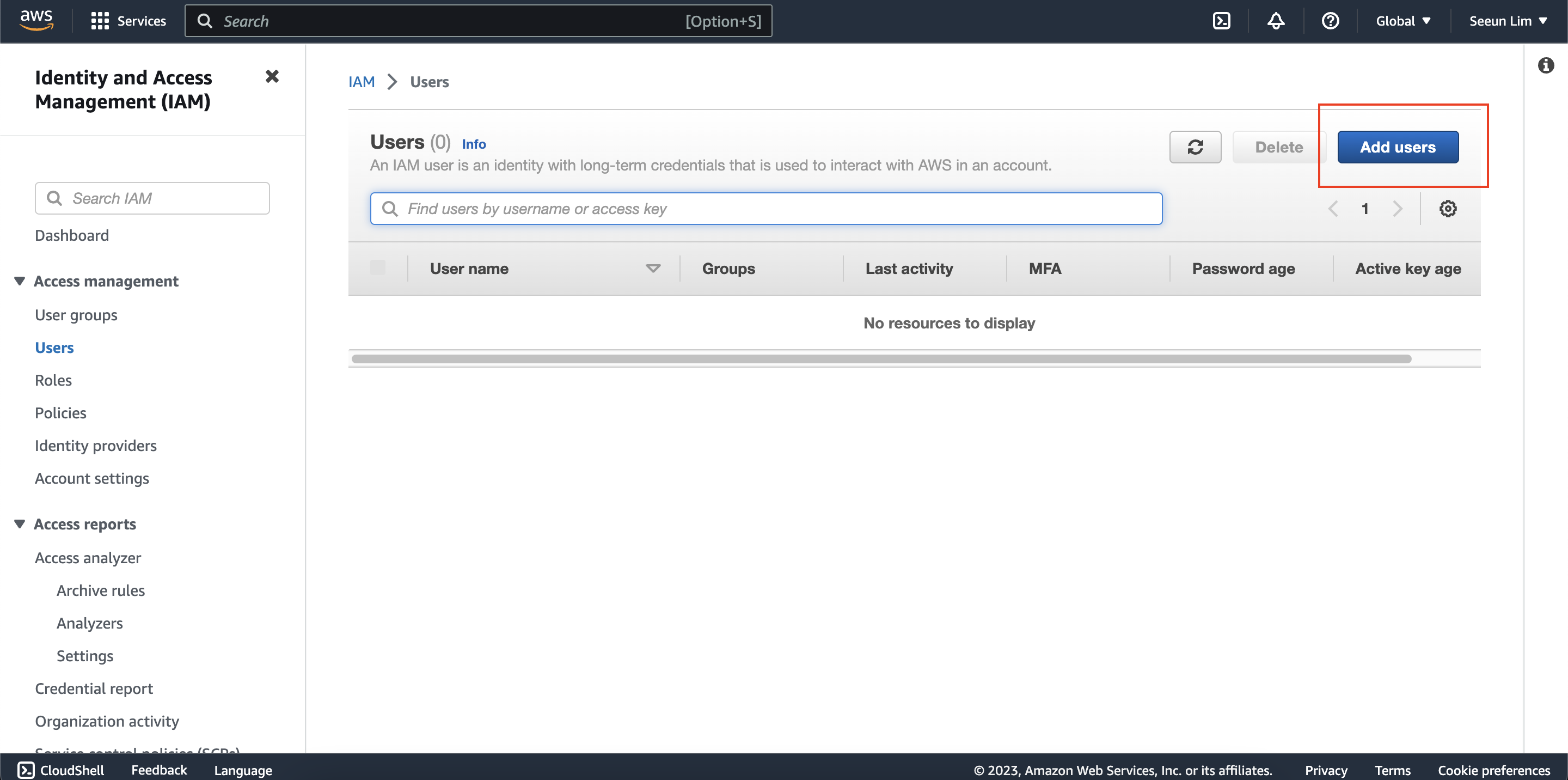Open the Seeun Lim account menu
This screenshot has width=1568, height=780.
coord(1507,21)
